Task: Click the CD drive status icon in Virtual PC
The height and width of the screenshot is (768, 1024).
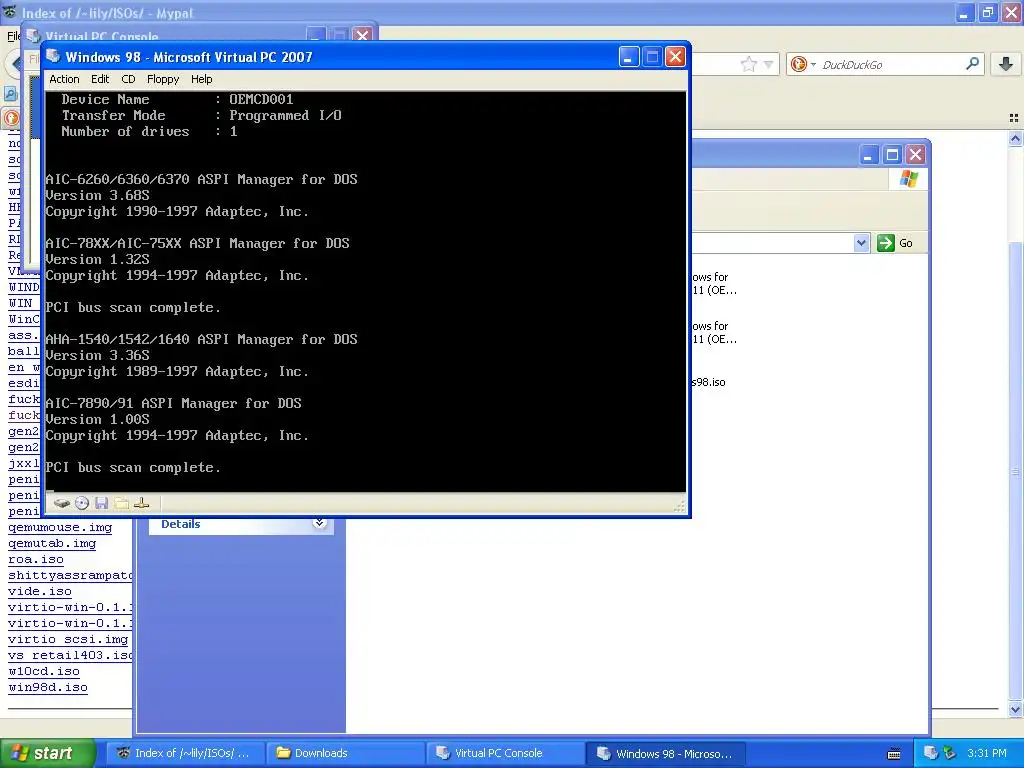Action: [x=82, y=503]
